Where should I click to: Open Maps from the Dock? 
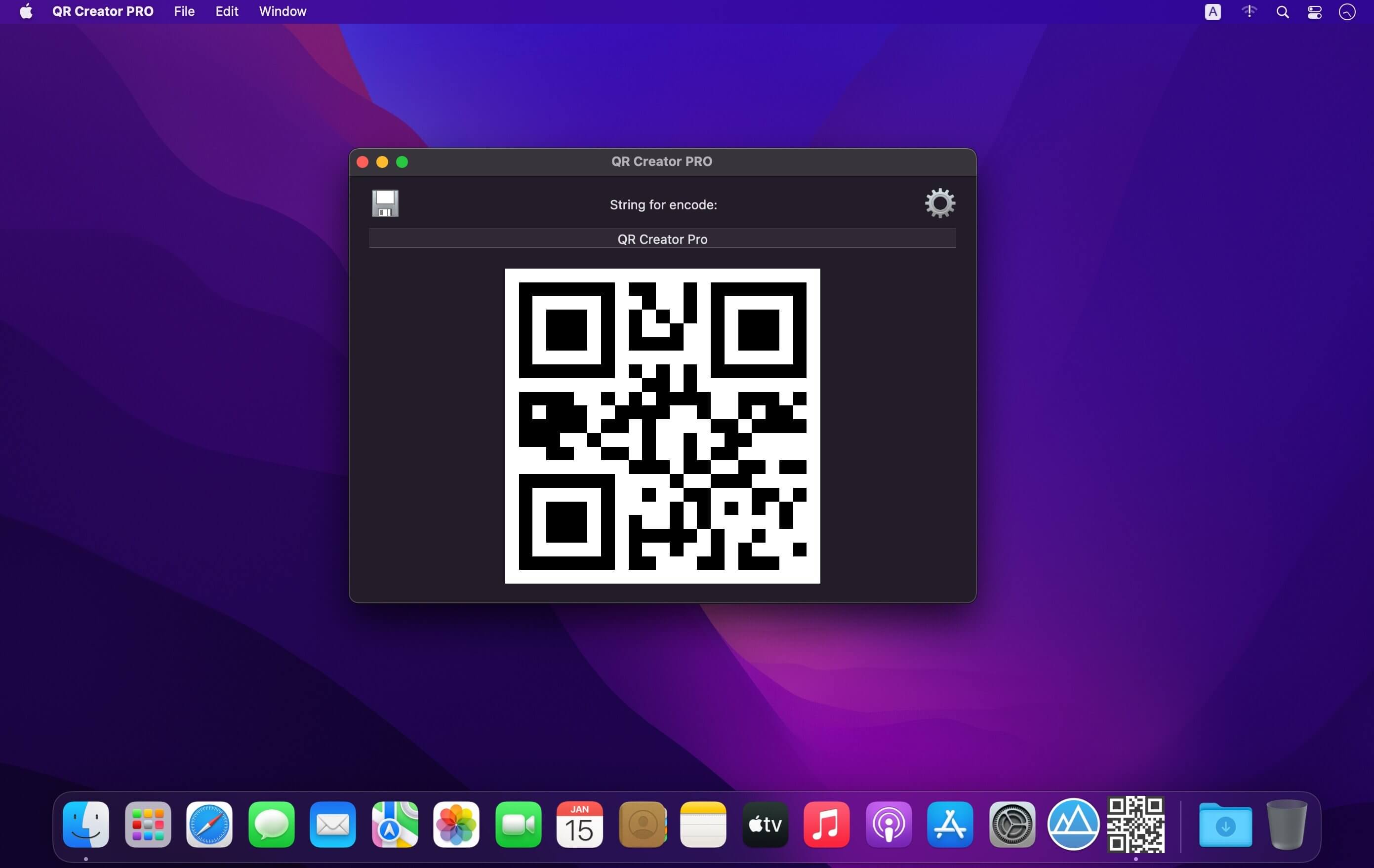tap(395, 824)
